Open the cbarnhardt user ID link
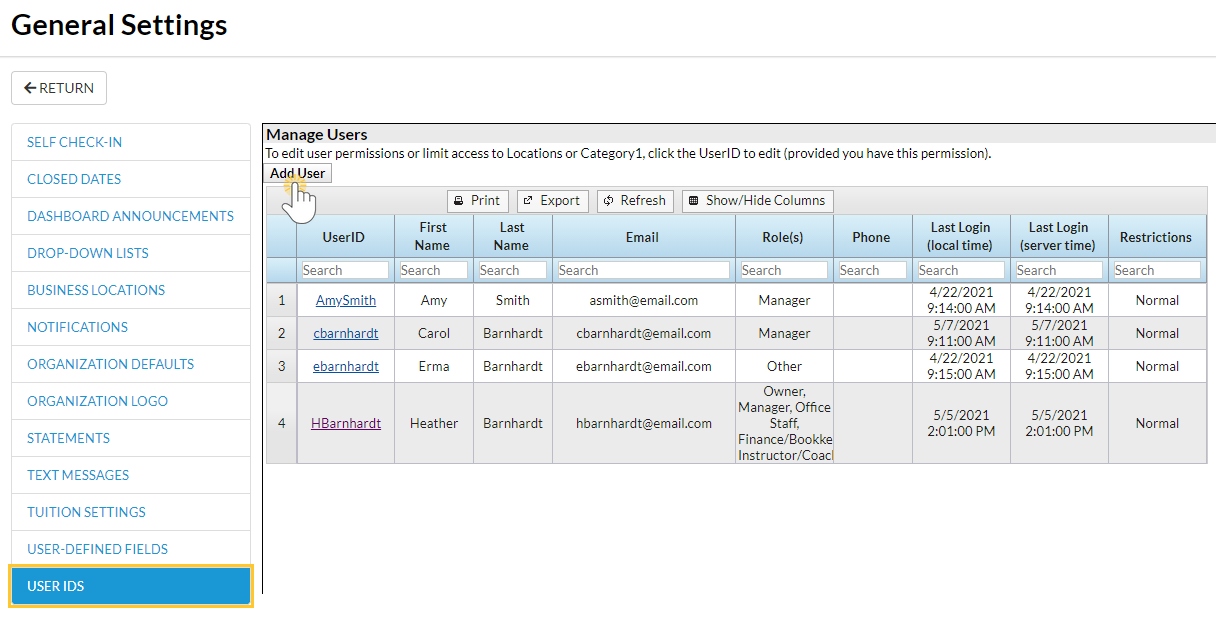 coord(346,333)
